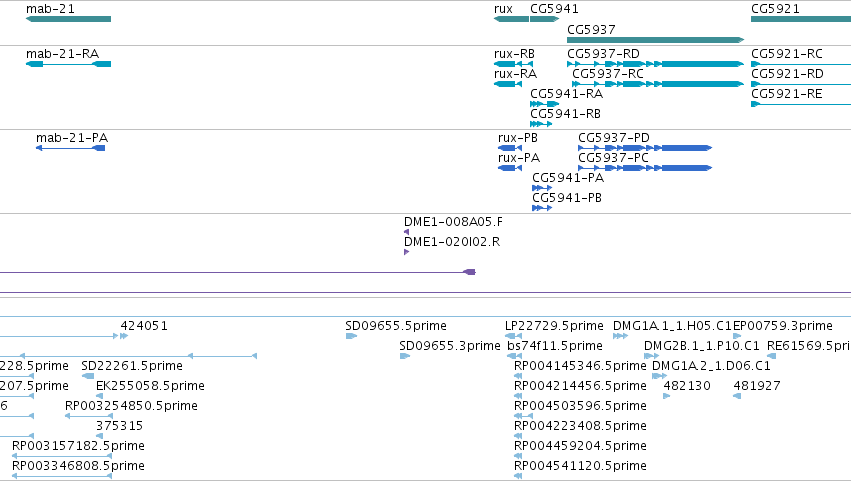Select the RP003254850.5prime EST

click(88, 416)
